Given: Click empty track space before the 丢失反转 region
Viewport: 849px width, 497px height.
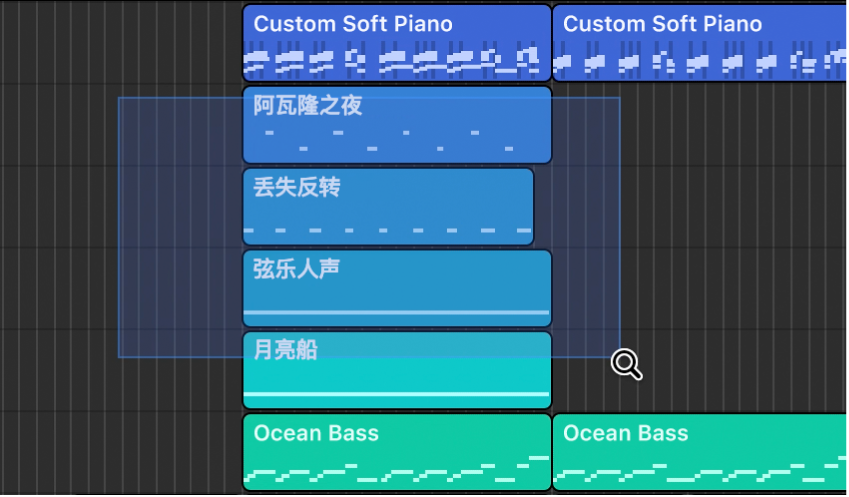Looking at the screenshot, I should click(120, 207).
